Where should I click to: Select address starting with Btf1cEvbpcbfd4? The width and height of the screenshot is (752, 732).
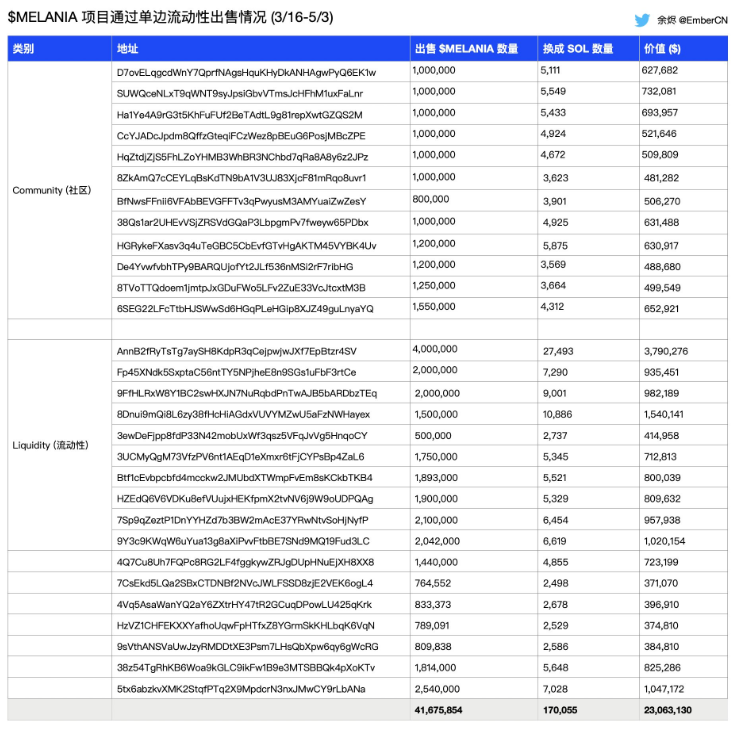pos(244,478)
